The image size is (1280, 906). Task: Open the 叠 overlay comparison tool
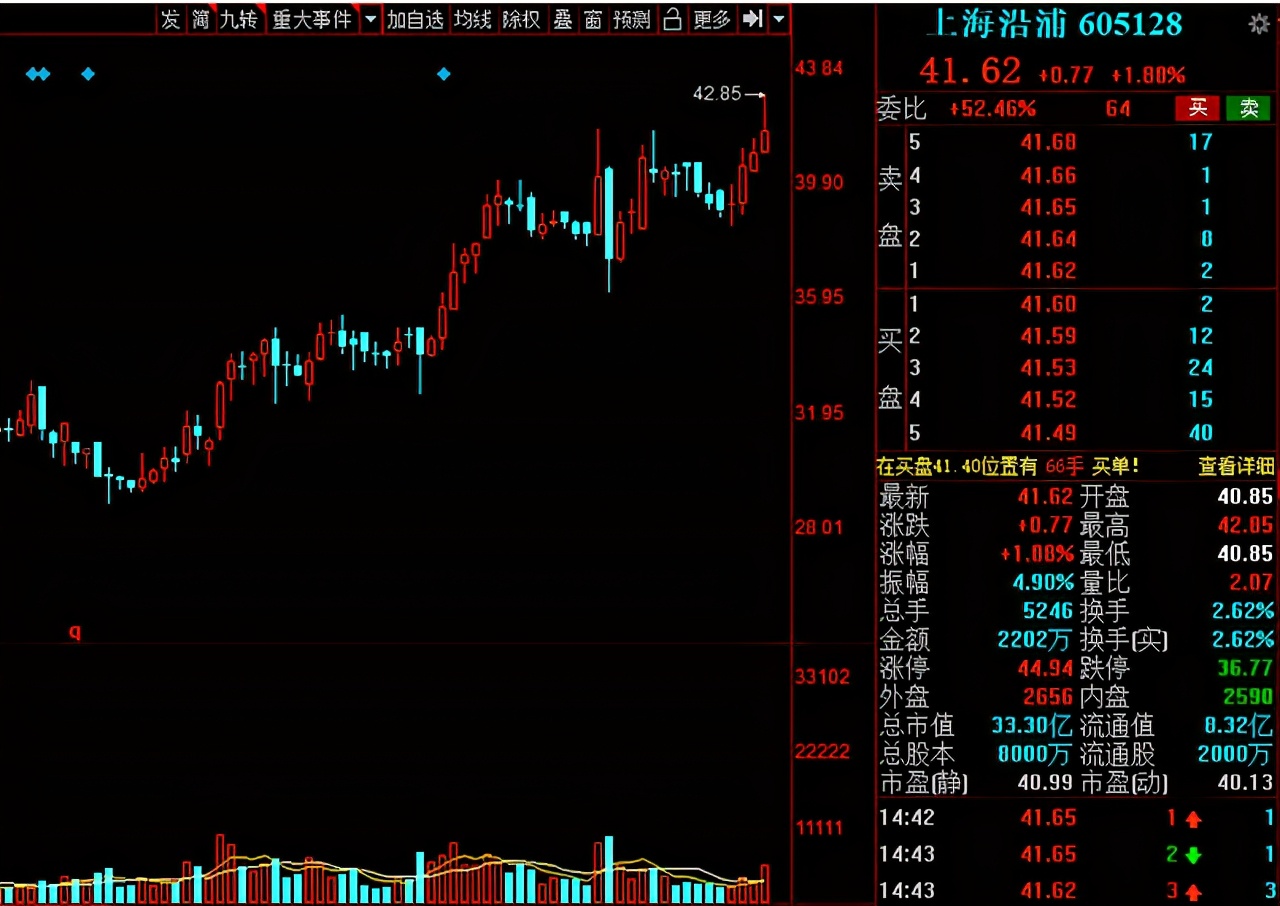562,18
